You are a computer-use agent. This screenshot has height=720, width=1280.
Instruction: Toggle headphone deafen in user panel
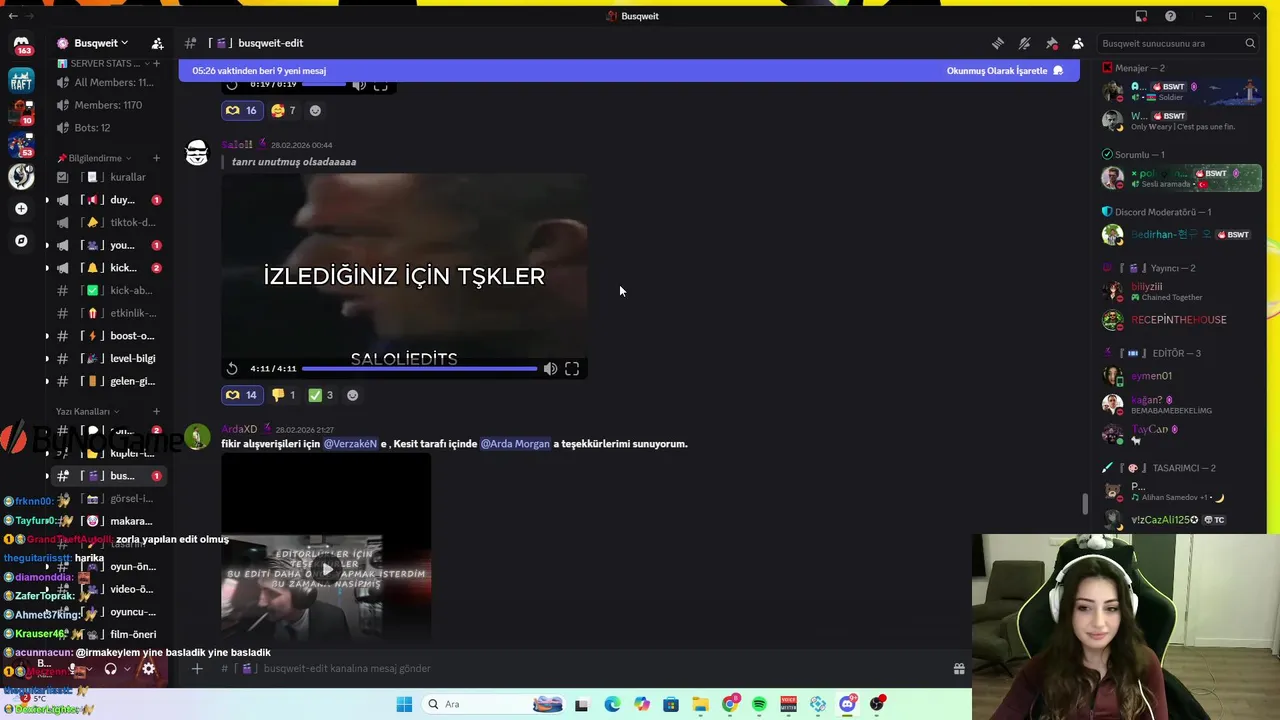[x=111, y=669]
